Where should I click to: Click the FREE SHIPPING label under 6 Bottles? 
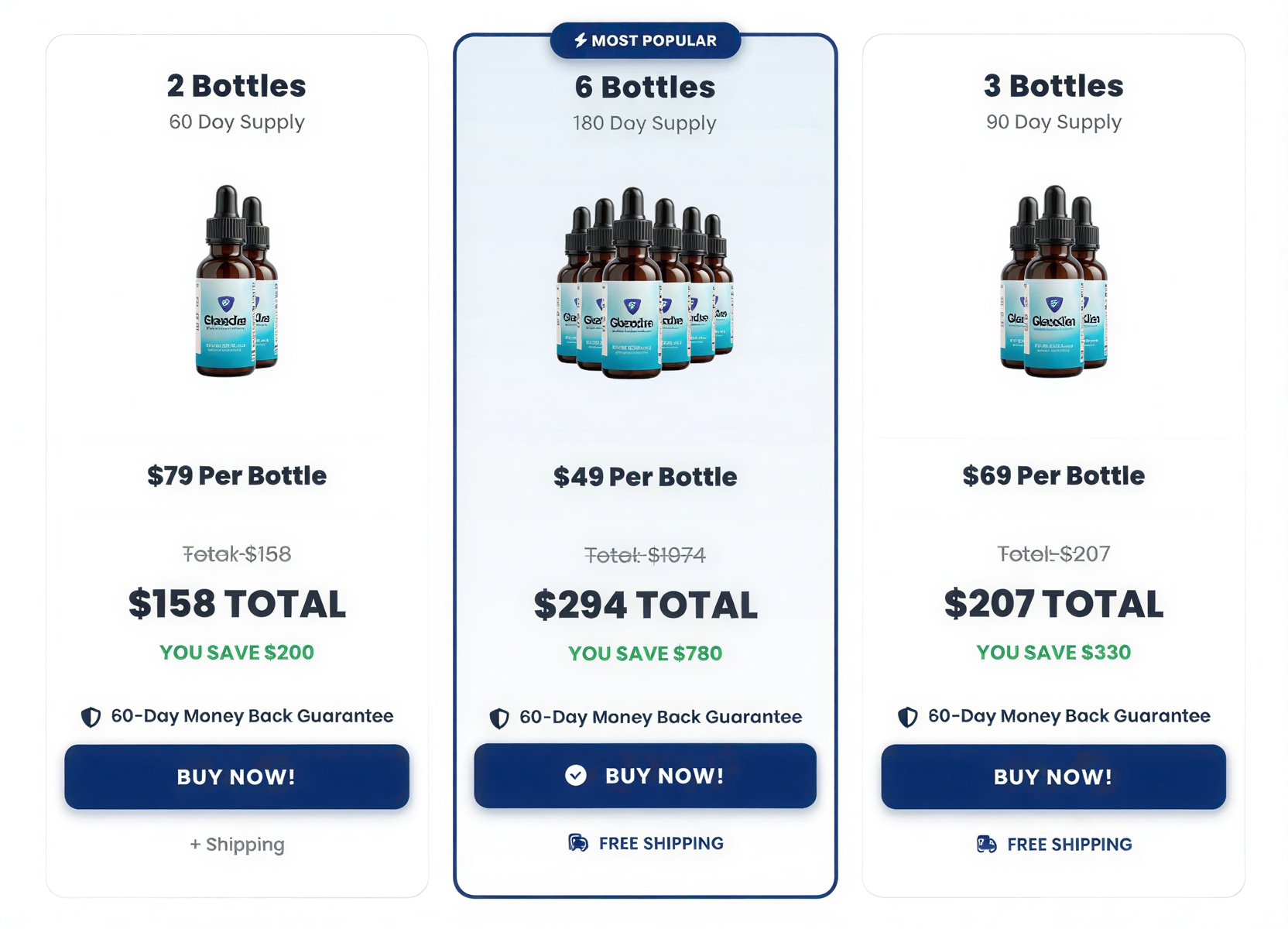660,843
